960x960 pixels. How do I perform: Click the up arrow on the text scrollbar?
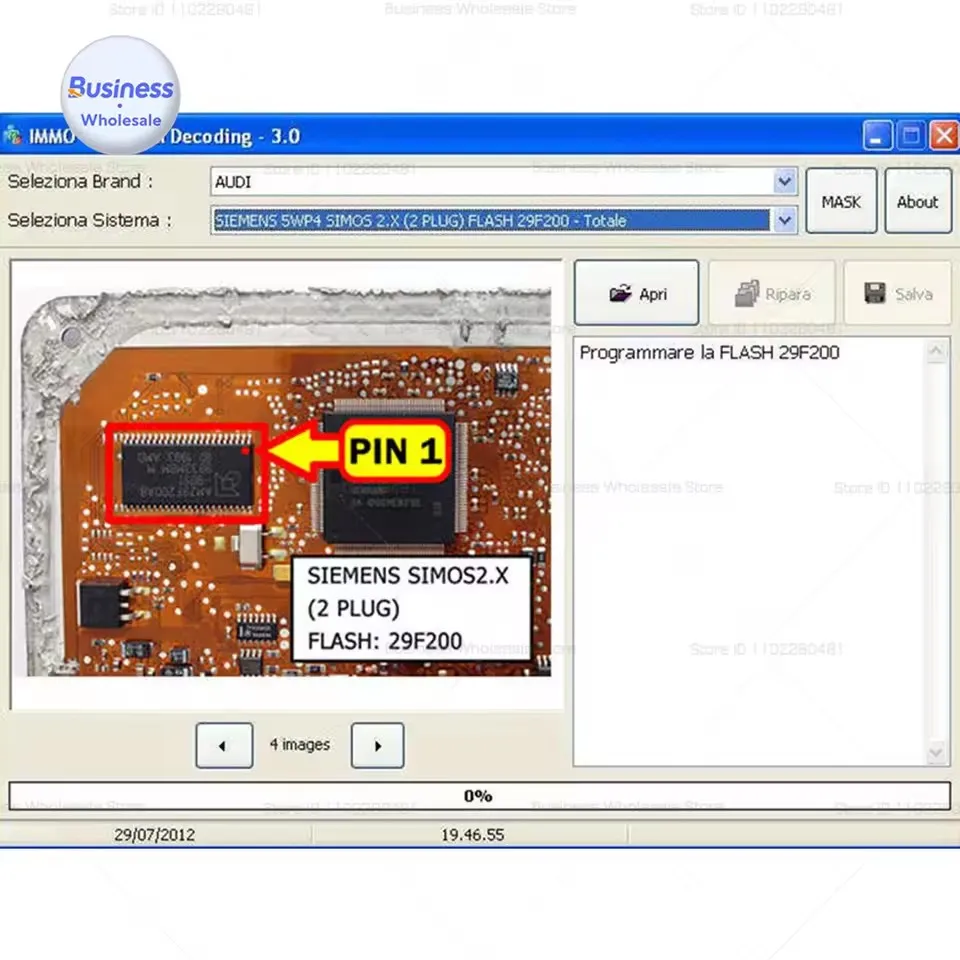[x=936, y=350]
